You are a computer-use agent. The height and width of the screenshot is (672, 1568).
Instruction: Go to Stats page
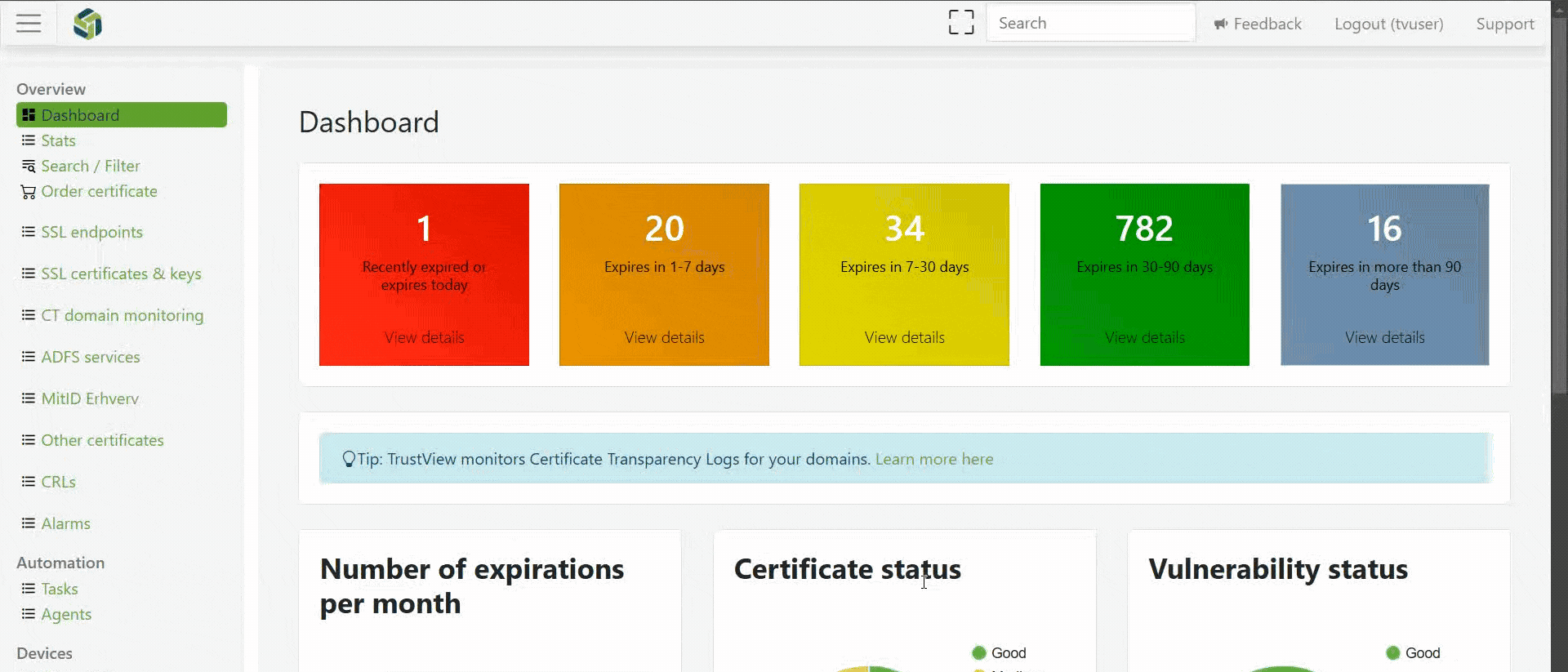pyautogui.click(x=58, y=140)
